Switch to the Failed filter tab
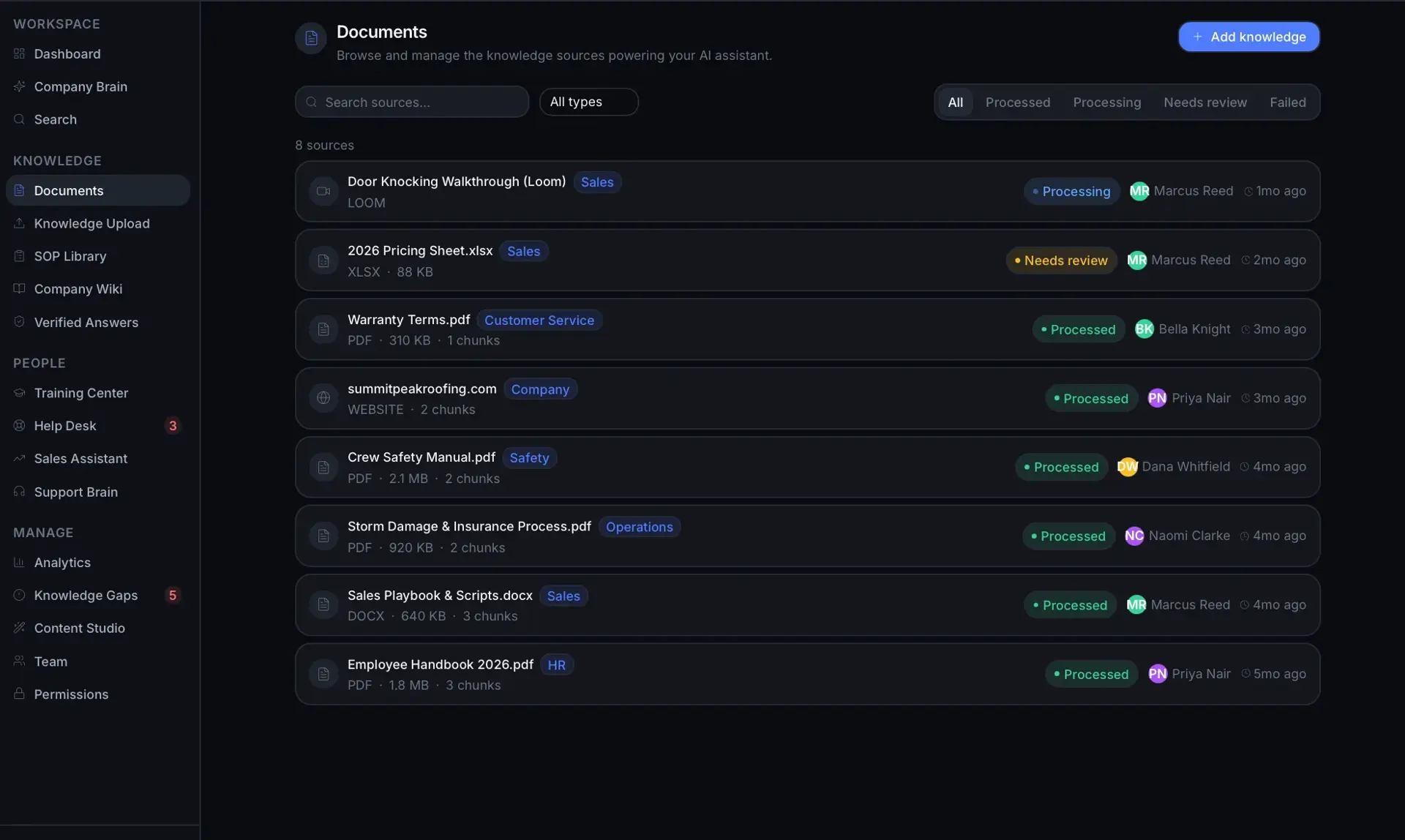1405x840 pixels. coord(1287,102)
